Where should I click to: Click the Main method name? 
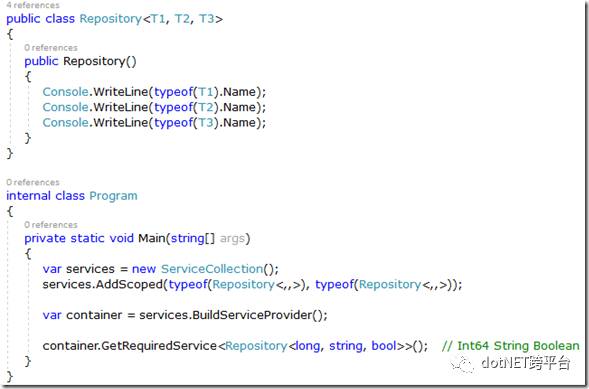(152, 238)
